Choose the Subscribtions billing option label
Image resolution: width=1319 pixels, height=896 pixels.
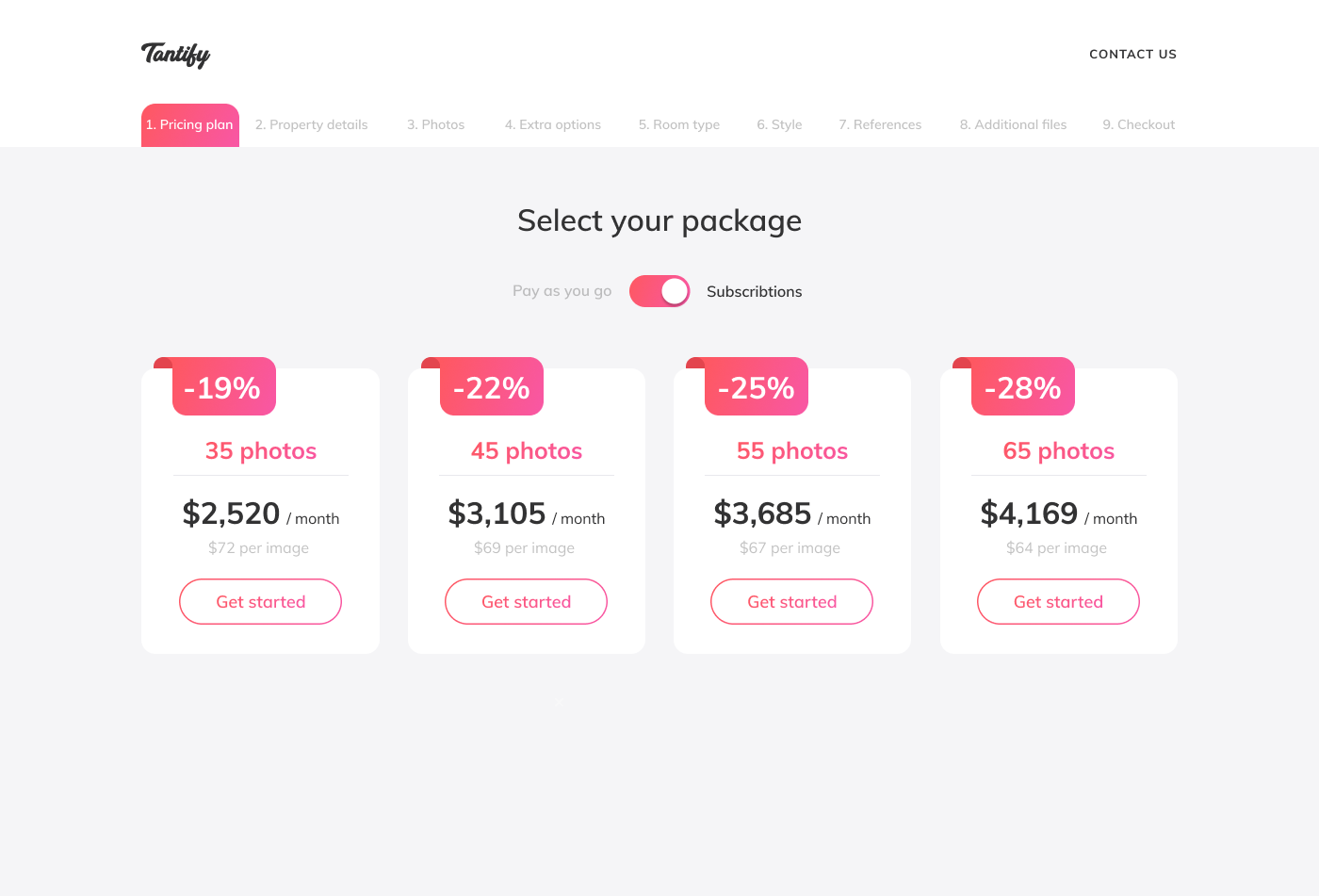click(754, 291)
